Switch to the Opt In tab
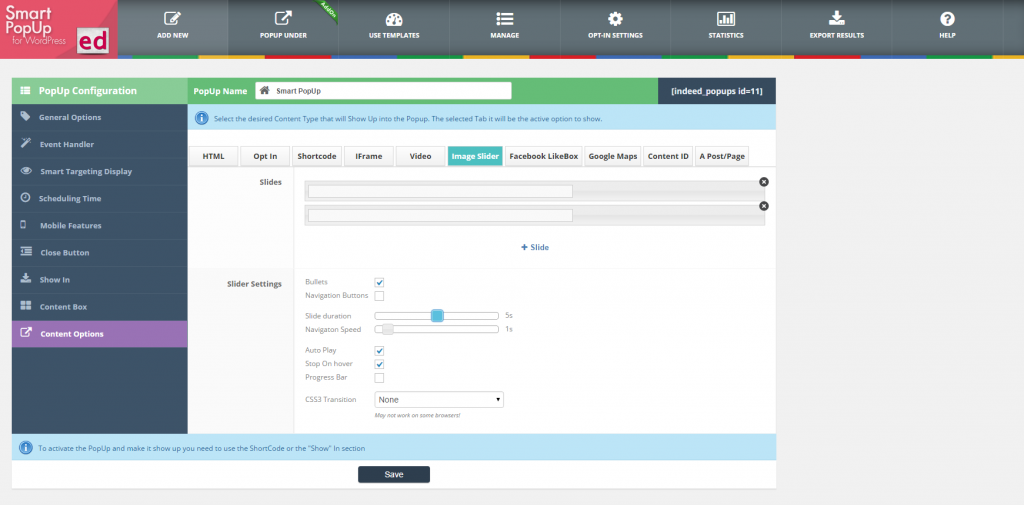 264,156
